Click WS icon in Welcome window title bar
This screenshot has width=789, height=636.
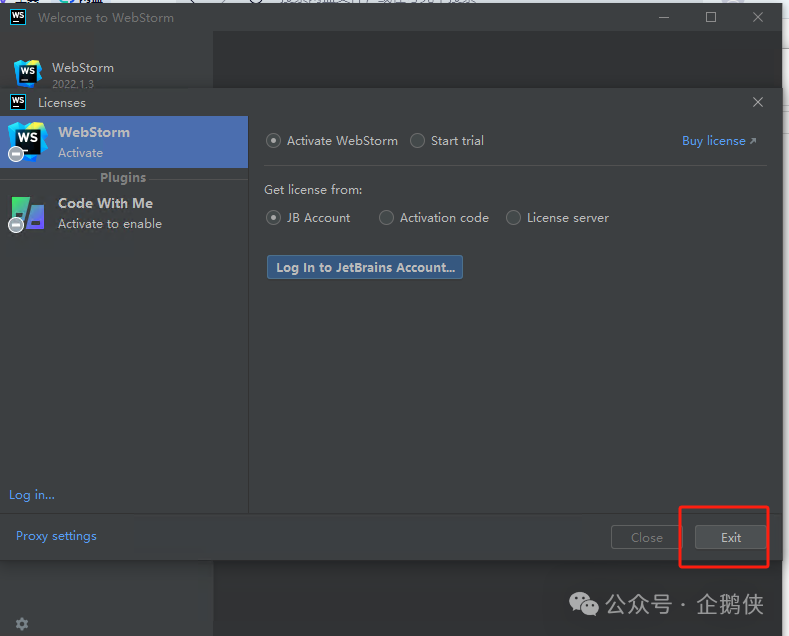[x=18, y=17]
